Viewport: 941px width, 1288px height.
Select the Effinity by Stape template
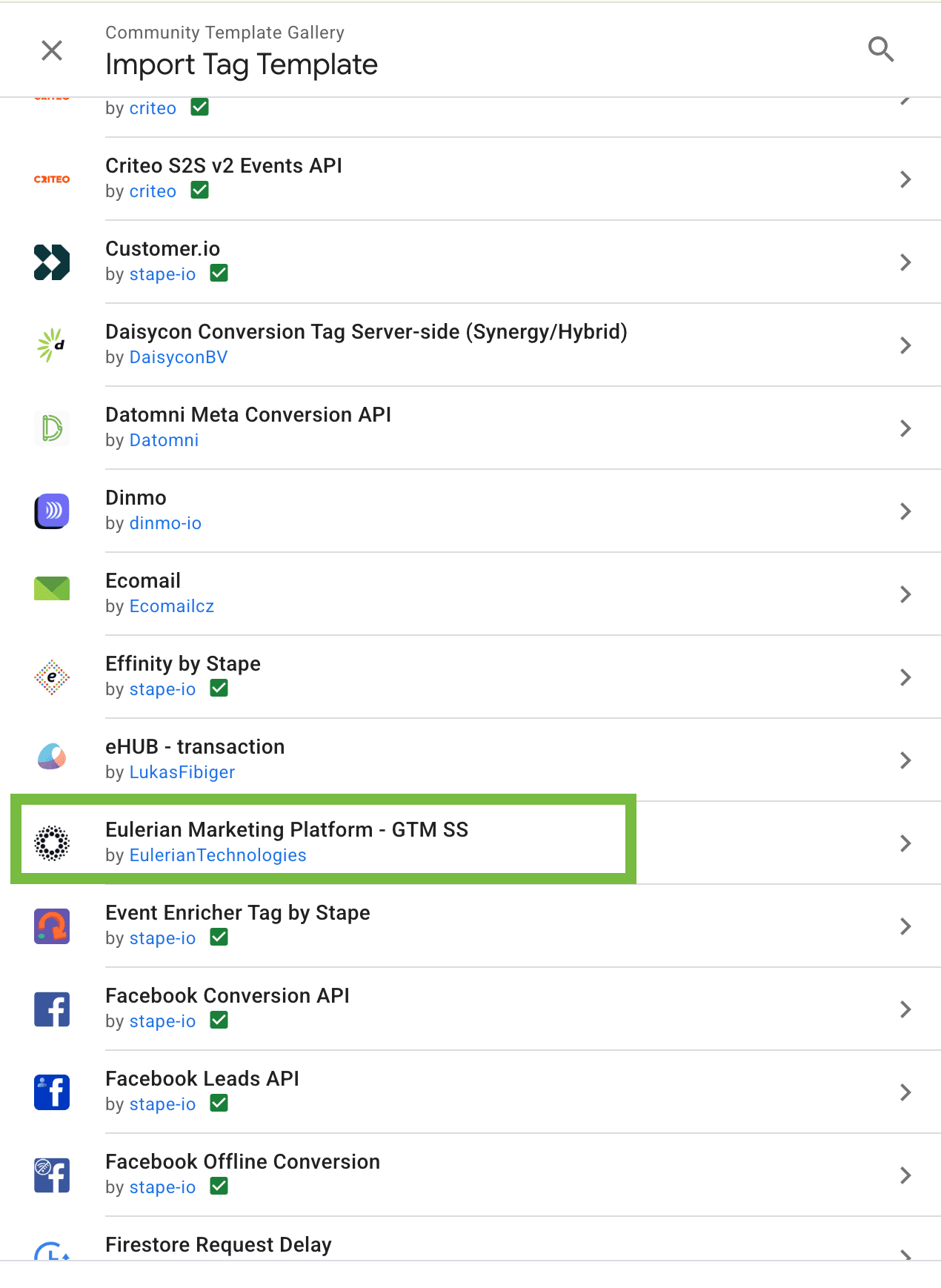coord(183,664)
